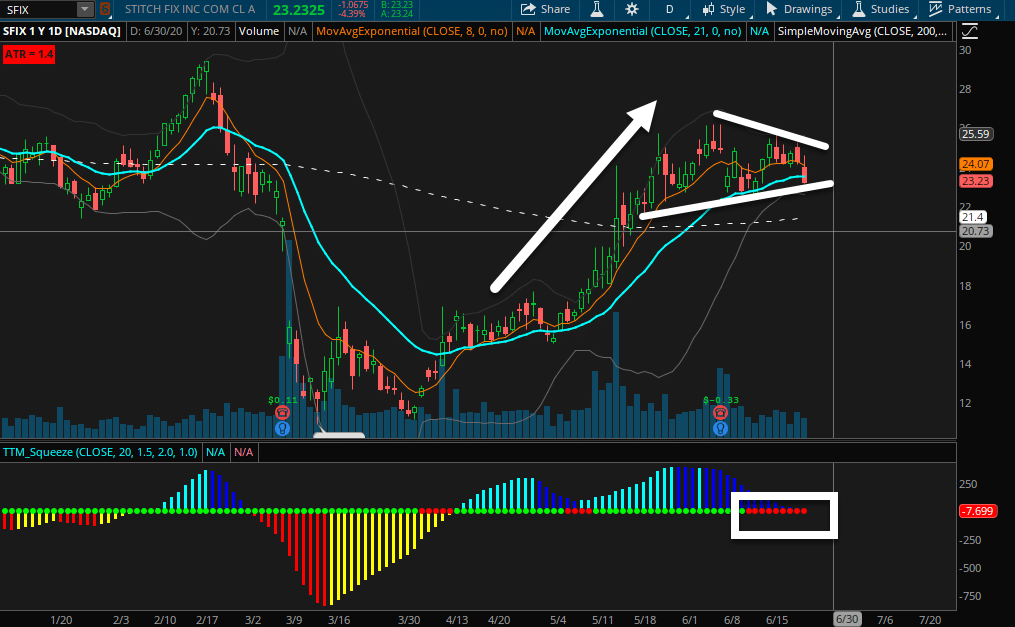The height and width of the screenshot is (627, 1015).
Task: Click the price axis scale icon
Action: coord(970,31)
